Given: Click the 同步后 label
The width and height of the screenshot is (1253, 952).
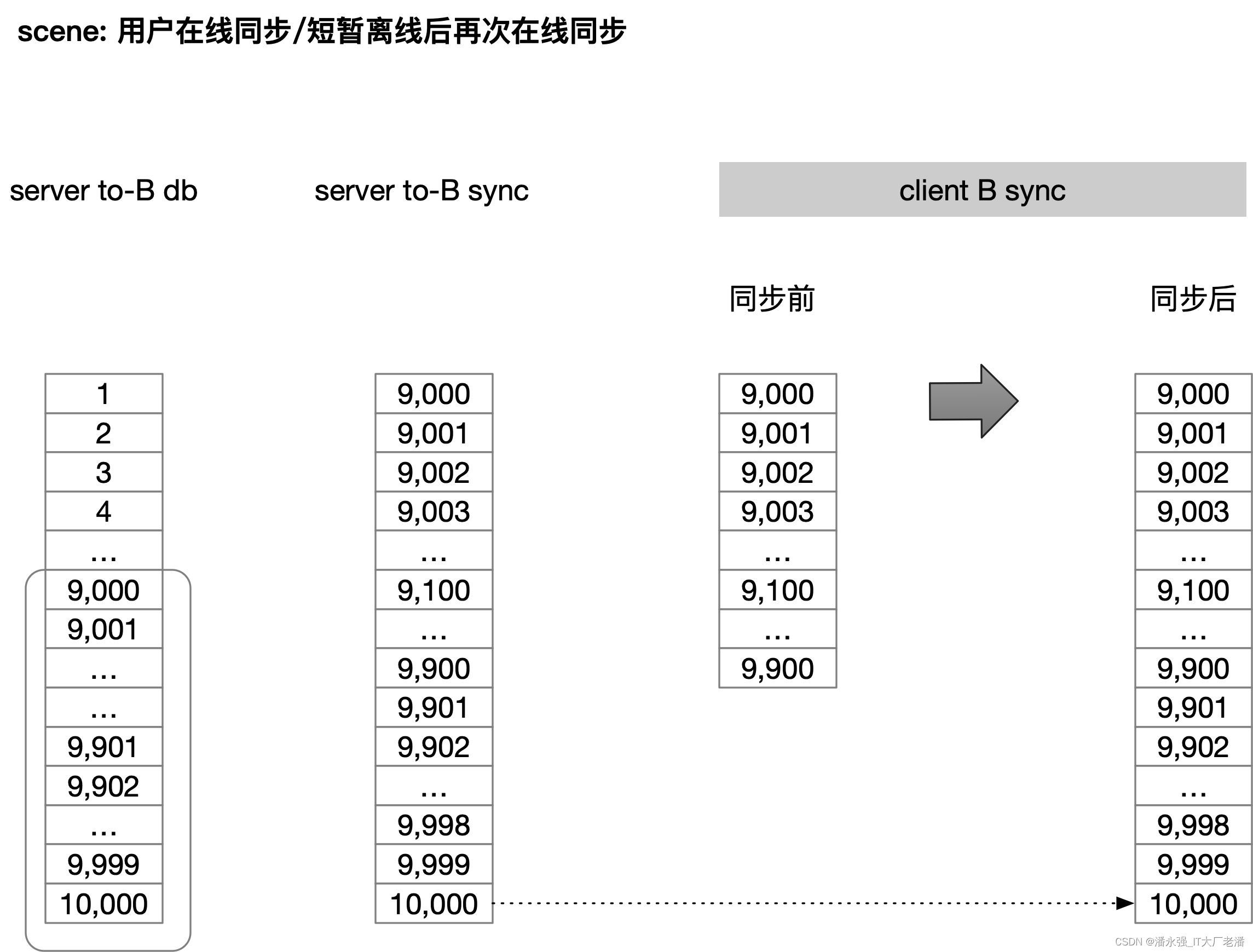Looking at the screenshot, I should click(x=1193, y=299).
